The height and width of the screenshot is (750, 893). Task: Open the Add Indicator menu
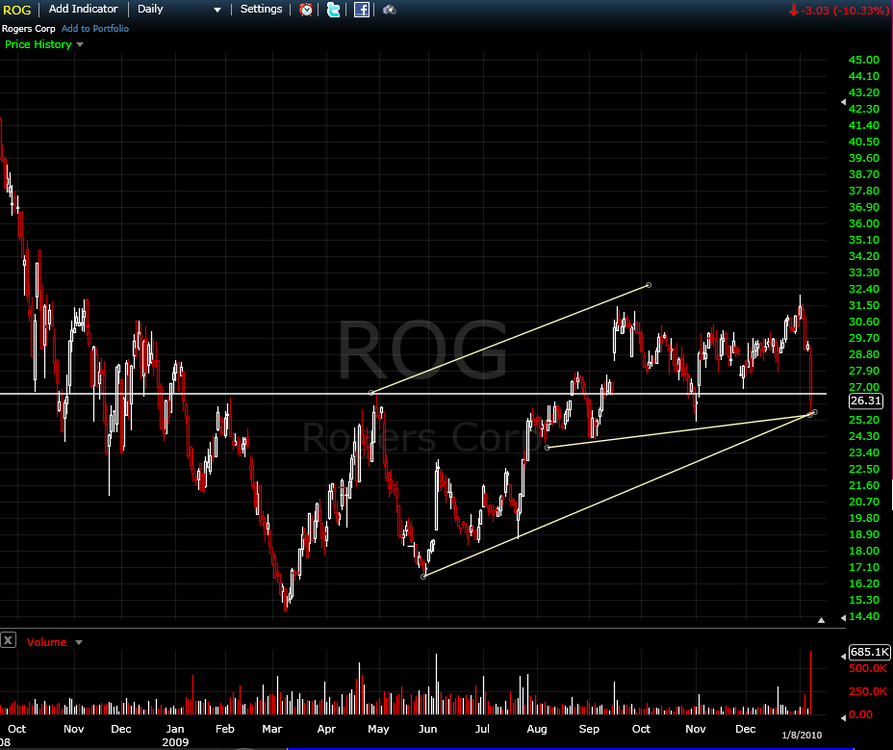(83, 9)
